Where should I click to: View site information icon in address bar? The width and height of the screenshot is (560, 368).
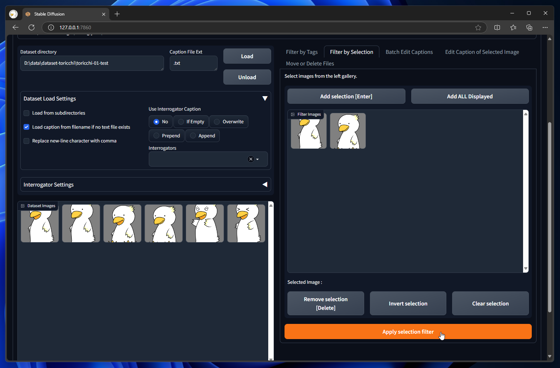pyautogui.click(x=51, y=28)
